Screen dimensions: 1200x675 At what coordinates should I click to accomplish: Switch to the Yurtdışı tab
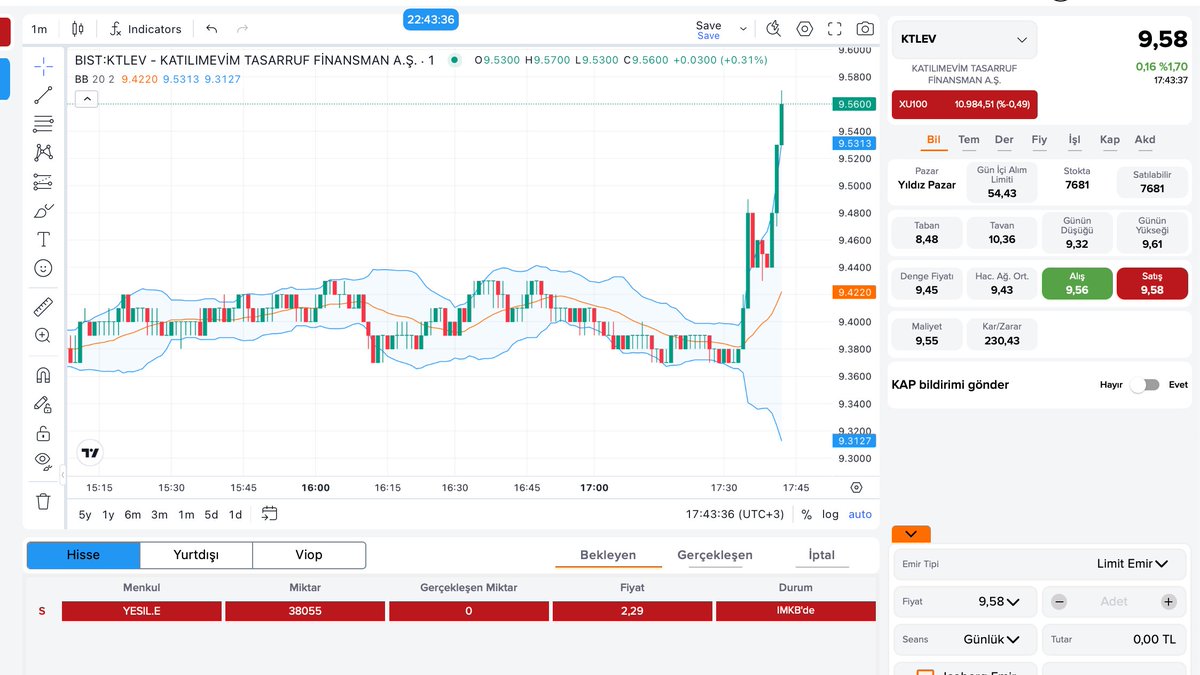pos(196,555)
